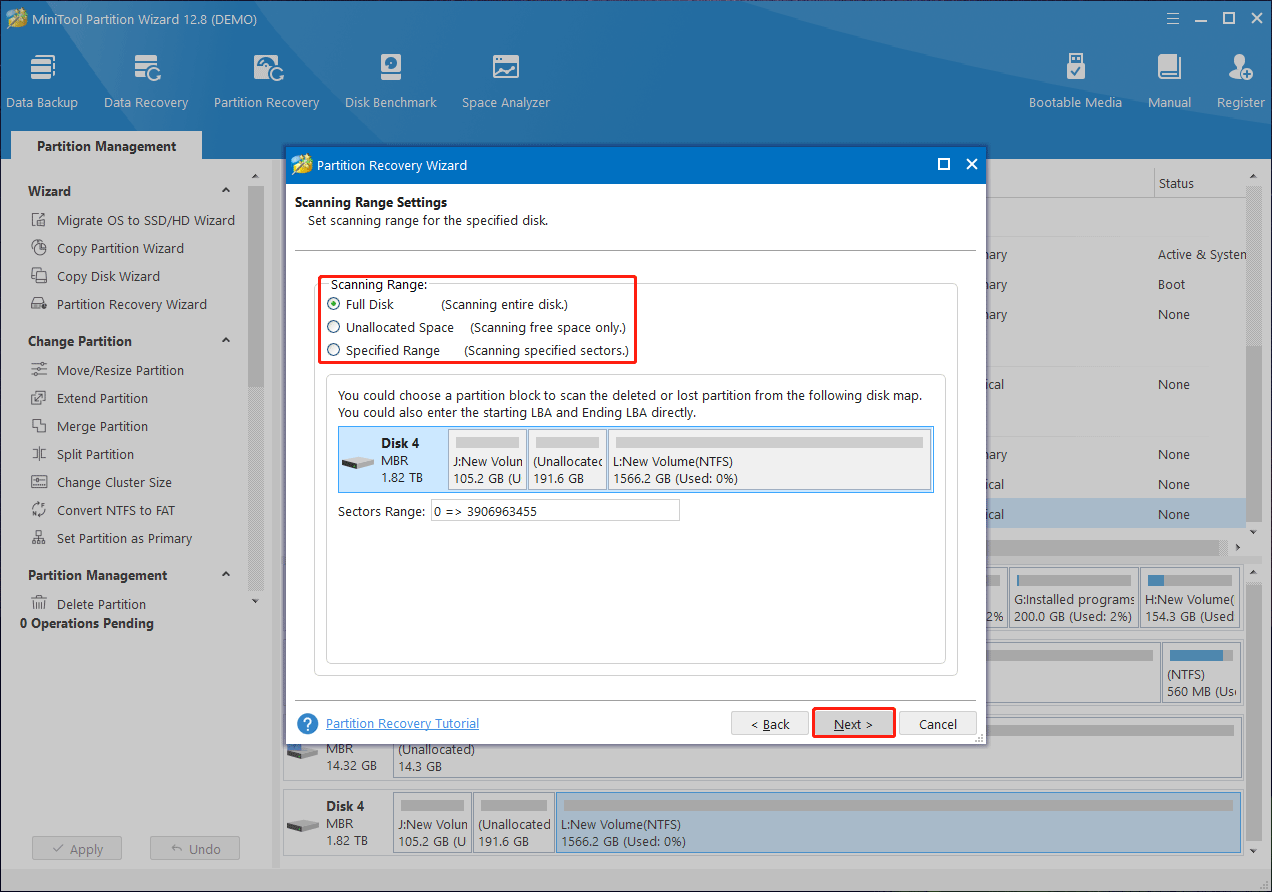The height and width of the screenshot is (892, 1272).
Task: Select the G:Installed programs partition block
Action: click(x=1074, y=598)
